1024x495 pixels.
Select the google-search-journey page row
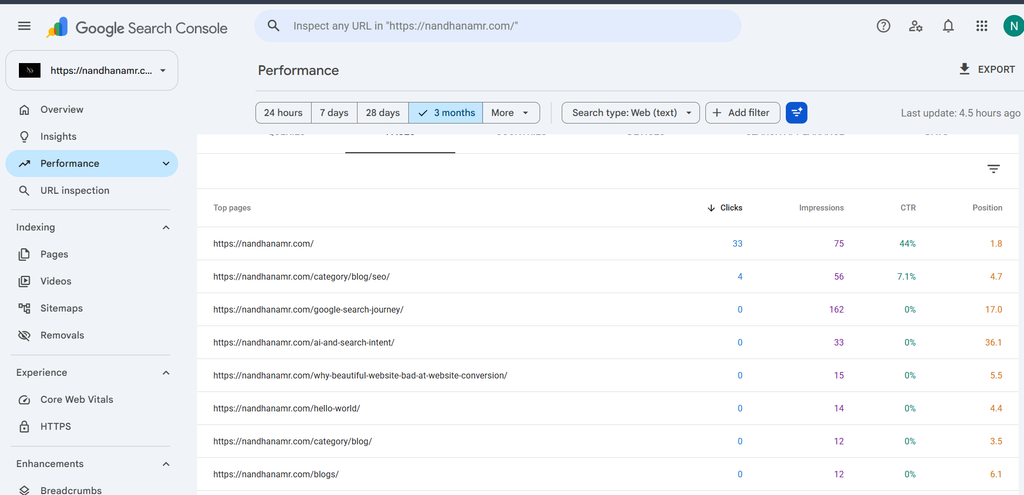(x=610, y=310)
